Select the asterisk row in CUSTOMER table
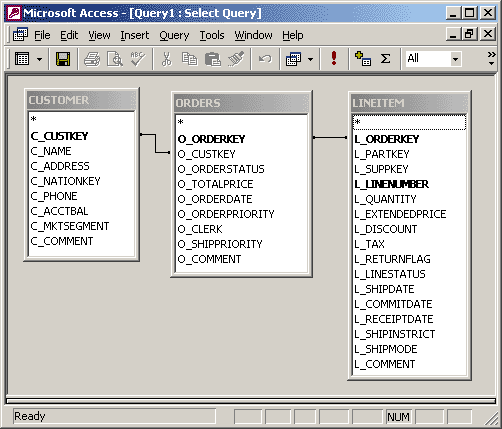Viewport: 502px width, 429px height. [82, 119]
